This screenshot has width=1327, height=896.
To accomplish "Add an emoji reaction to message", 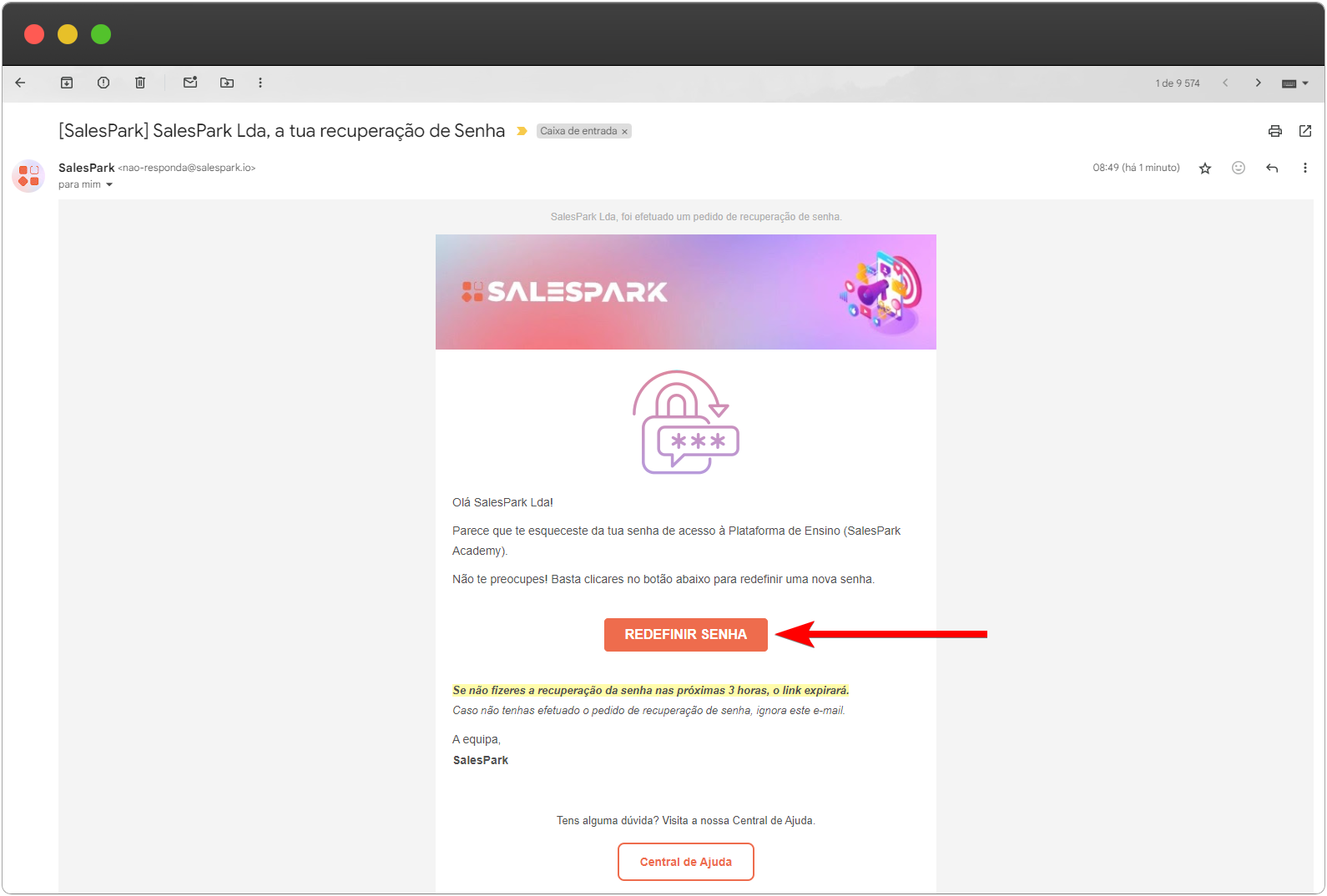I will coord(1239,168).
